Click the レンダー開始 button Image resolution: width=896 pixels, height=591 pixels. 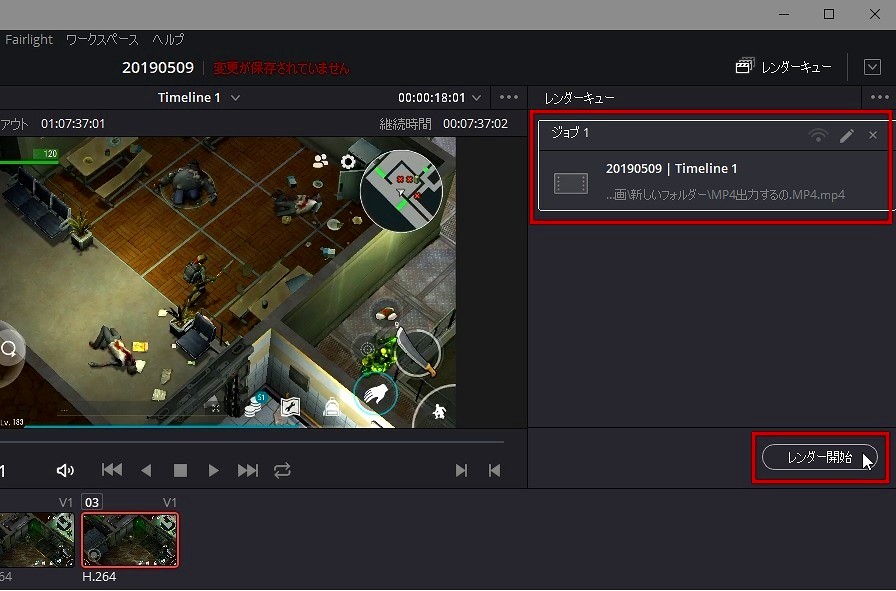coord(819,457)
